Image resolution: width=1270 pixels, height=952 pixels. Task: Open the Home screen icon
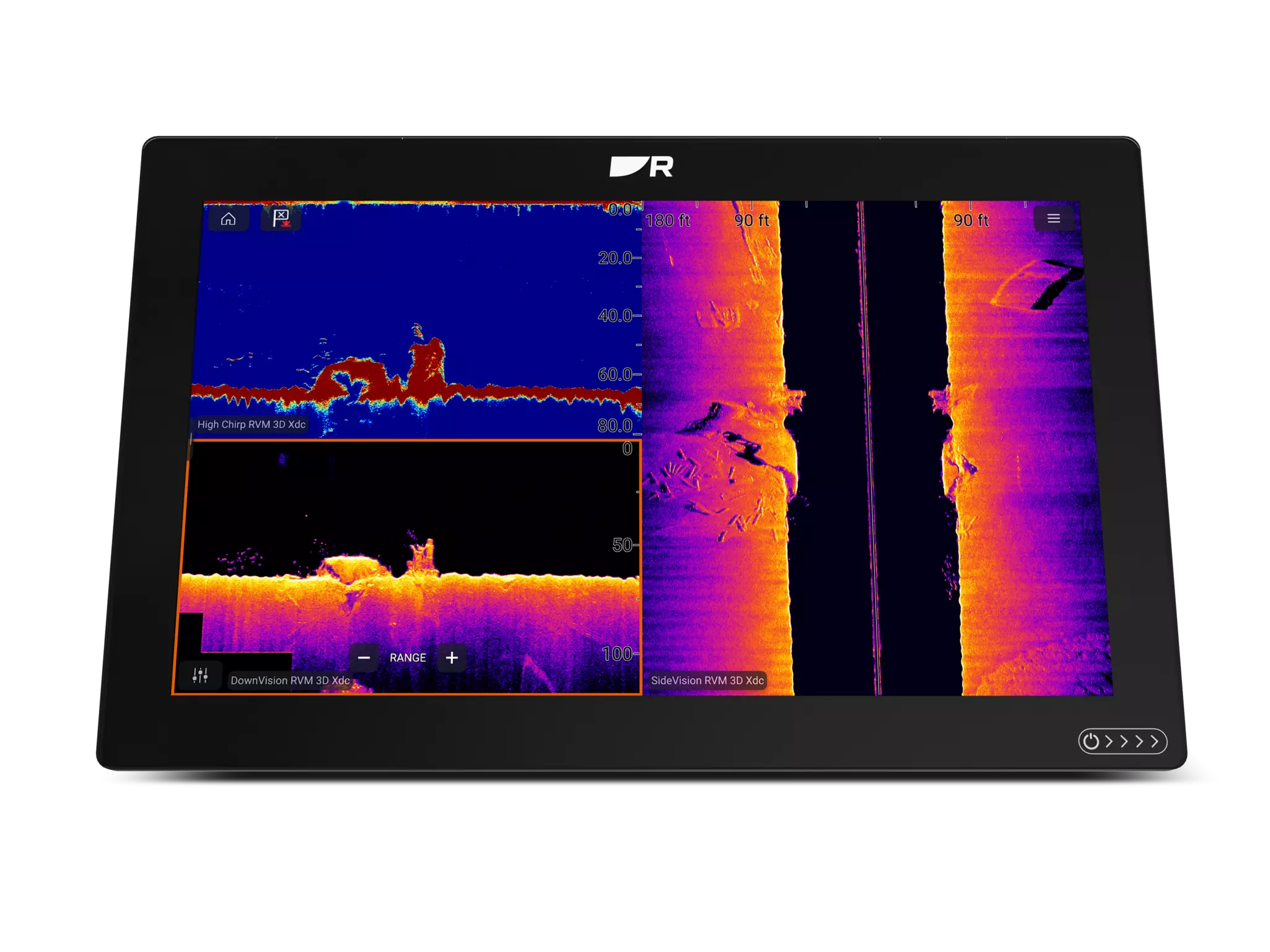click(x=228, y=219)
